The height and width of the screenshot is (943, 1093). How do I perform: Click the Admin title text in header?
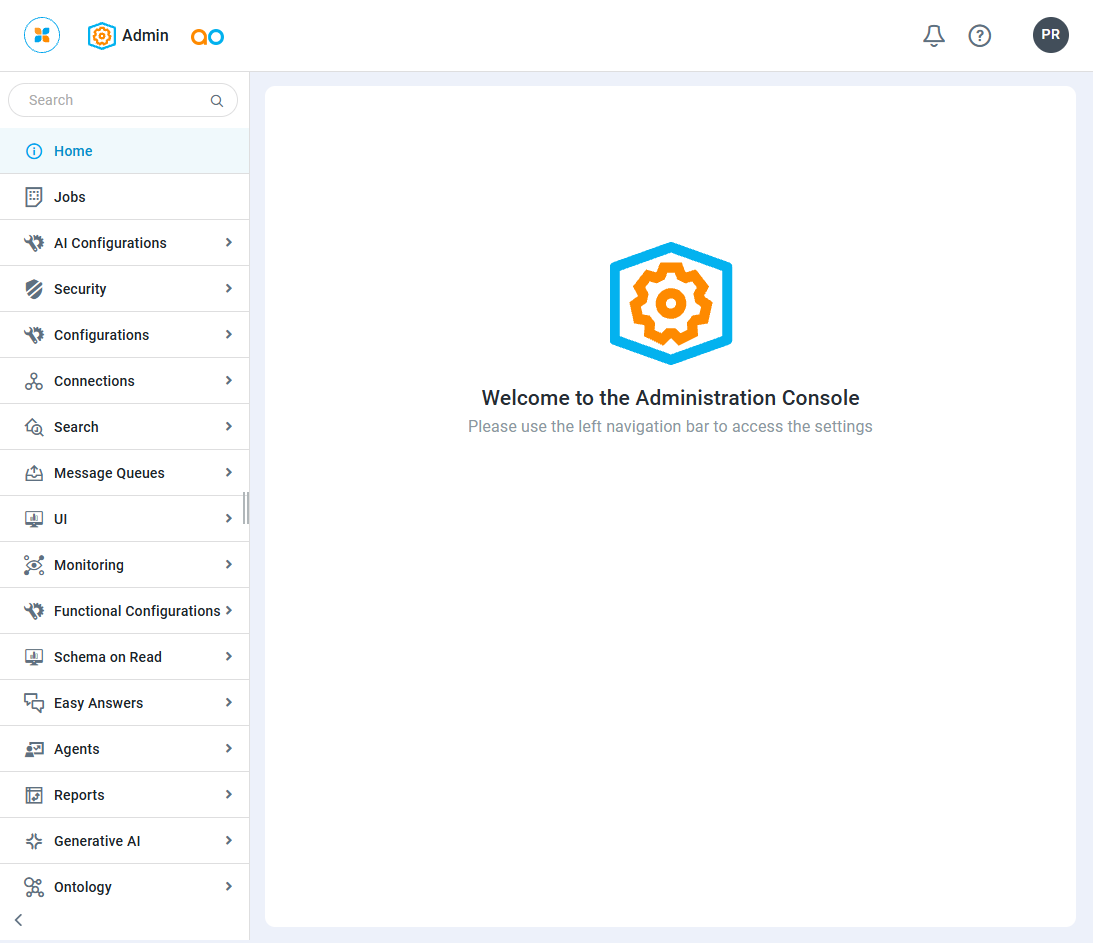[145, 36]
